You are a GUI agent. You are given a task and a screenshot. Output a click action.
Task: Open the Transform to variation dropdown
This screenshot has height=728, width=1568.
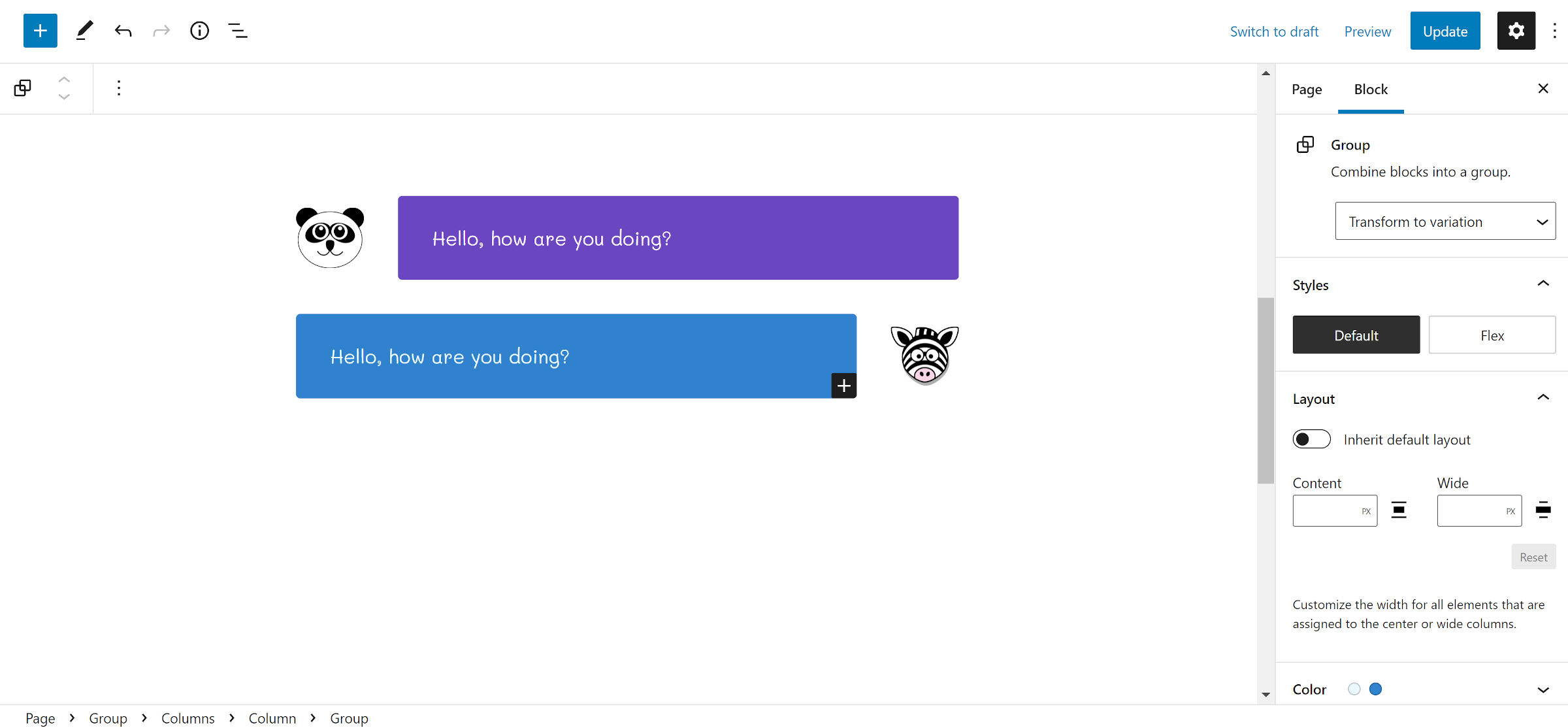(1445, 222)
